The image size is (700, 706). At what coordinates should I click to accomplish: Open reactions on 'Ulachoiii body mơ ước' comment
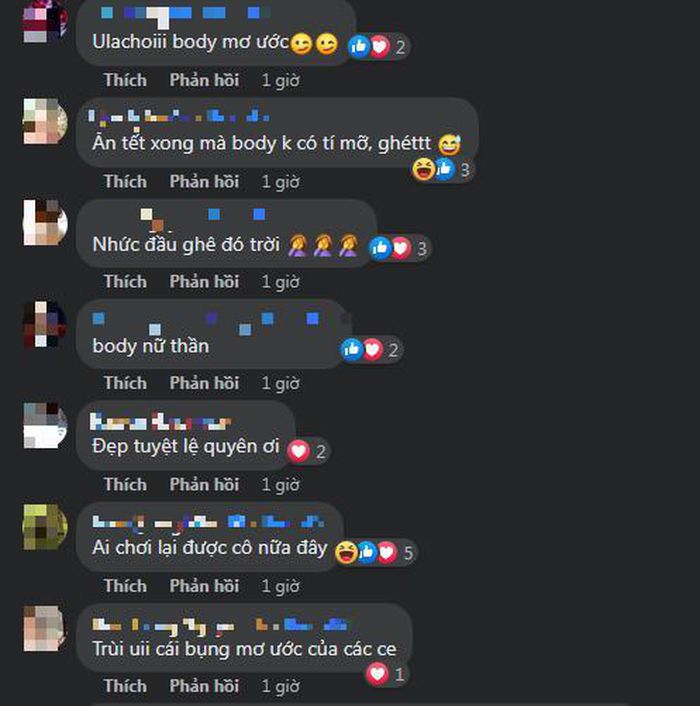[378, 46]
